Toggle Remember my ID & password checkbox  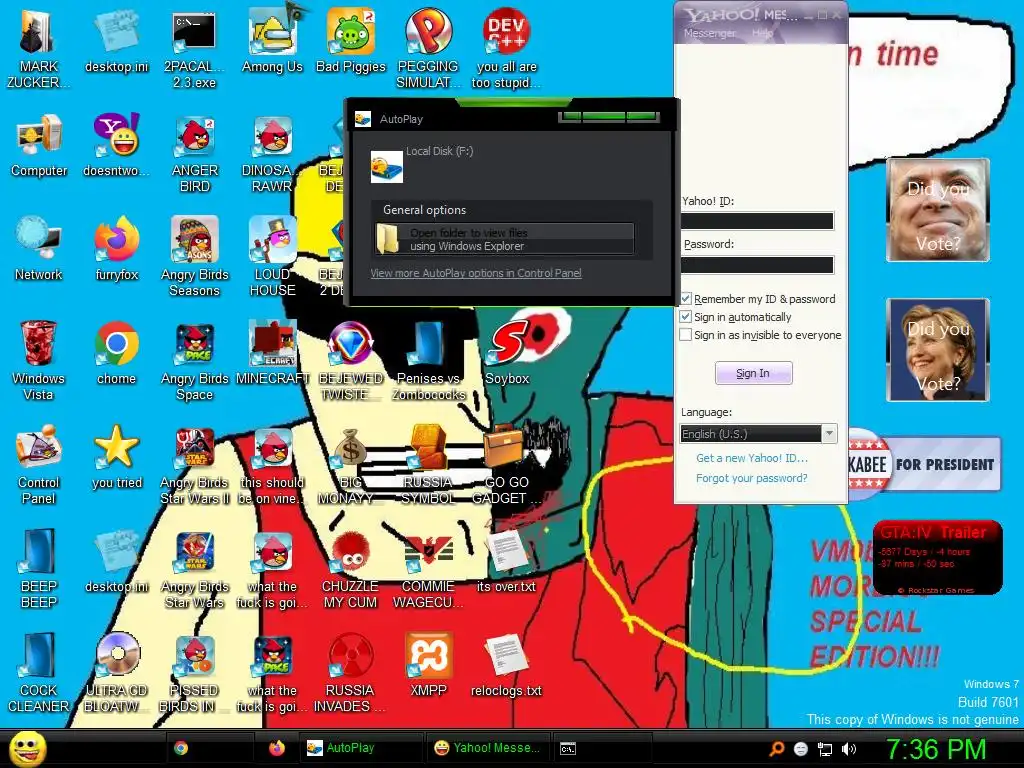click(686, 298)
